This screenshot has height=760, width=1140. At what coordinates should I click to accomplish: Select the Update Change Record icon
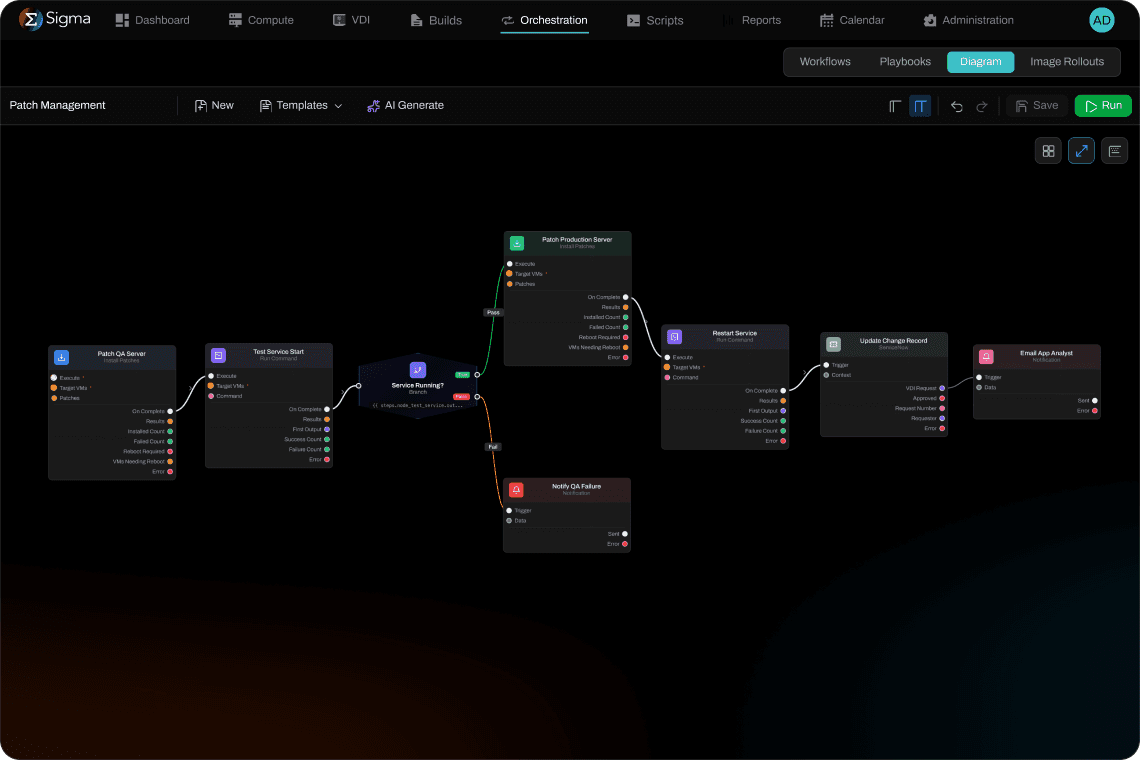pyautogui.click(x=833, y=344)
